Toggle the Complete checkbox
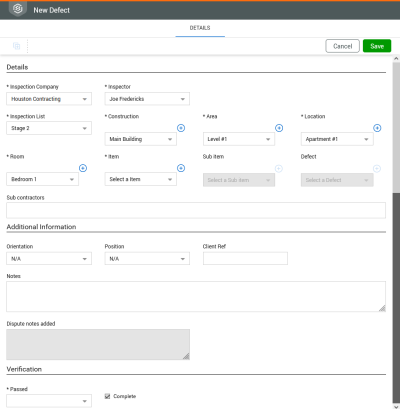Viewport: 400px width, 409px height. pos(107,396)
